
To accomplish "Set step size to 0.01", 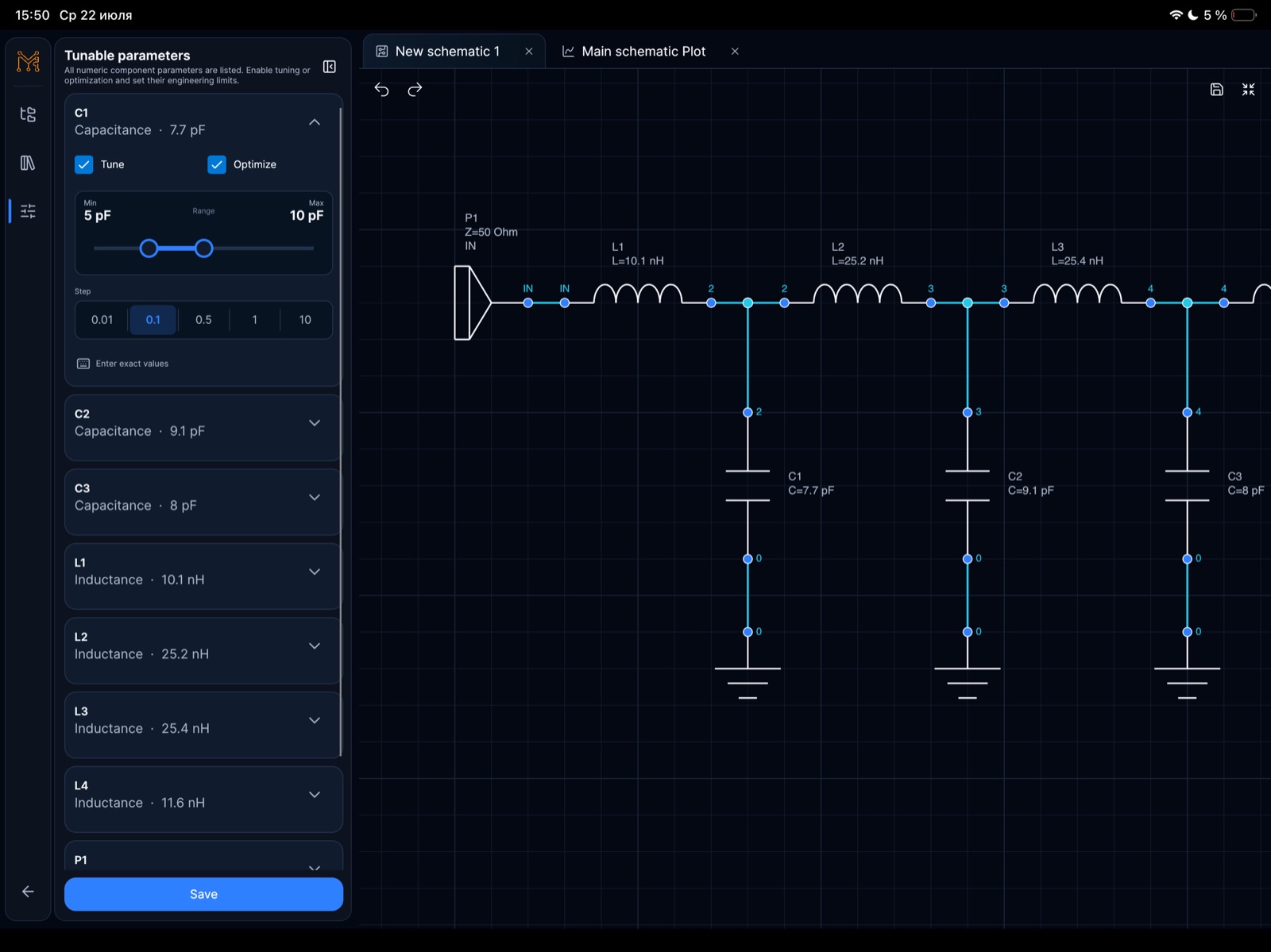I will 102,320.
